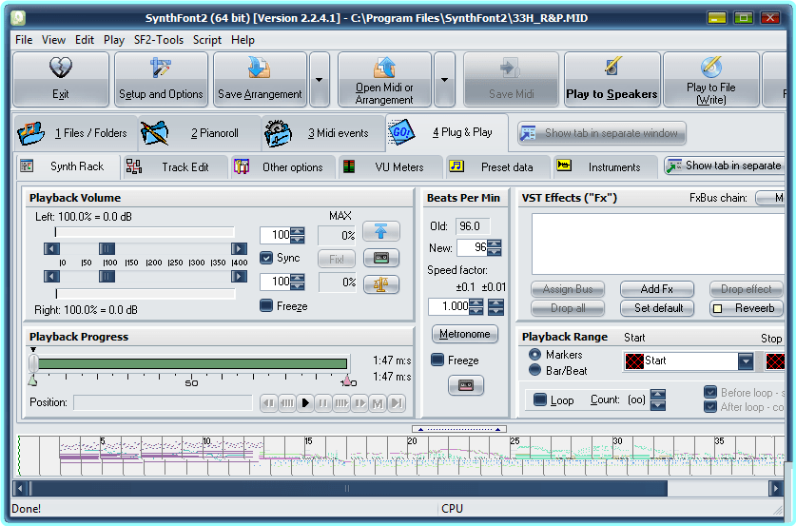
Task: Click the loop Count stepper arrows
Action: pos(658,400)
